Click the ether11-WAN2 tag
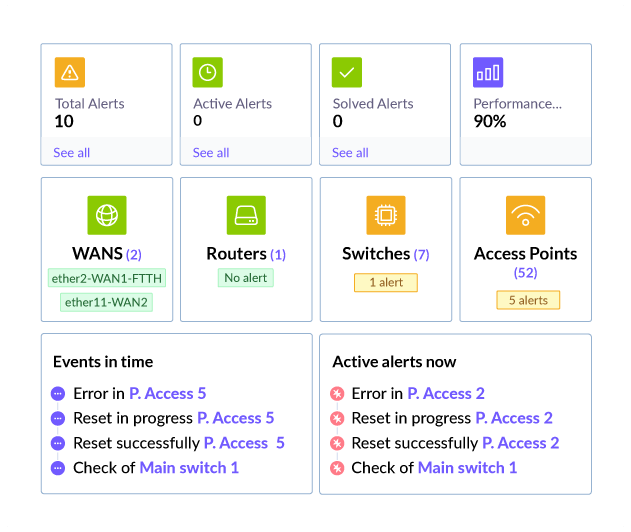This screenshot has height=532, width=631. pos(106,302)
